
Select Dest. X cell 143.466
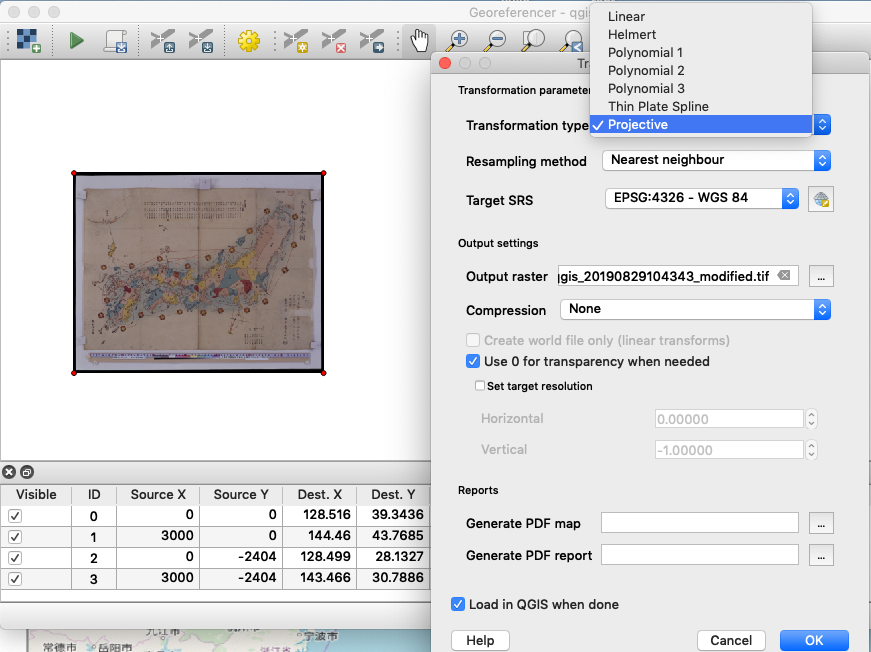click(x=319, y=578)
